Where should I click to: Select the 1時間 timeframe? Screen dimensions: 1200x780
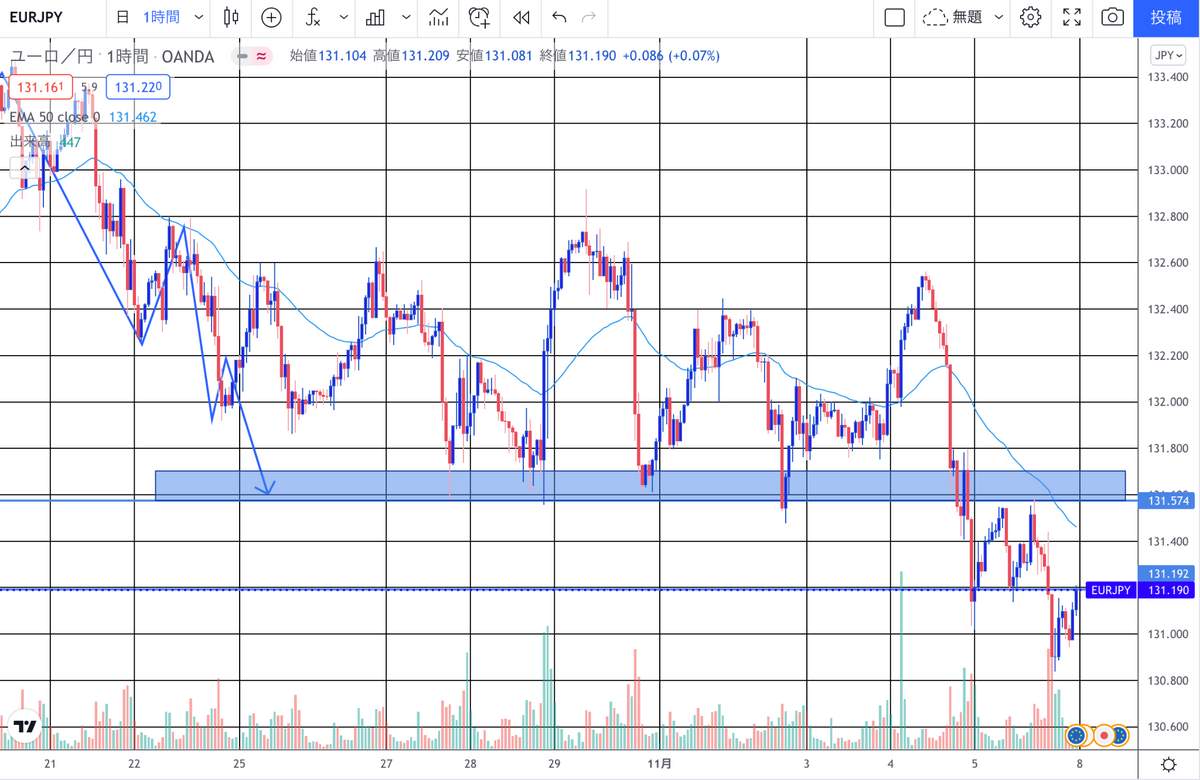click(160, 17)
